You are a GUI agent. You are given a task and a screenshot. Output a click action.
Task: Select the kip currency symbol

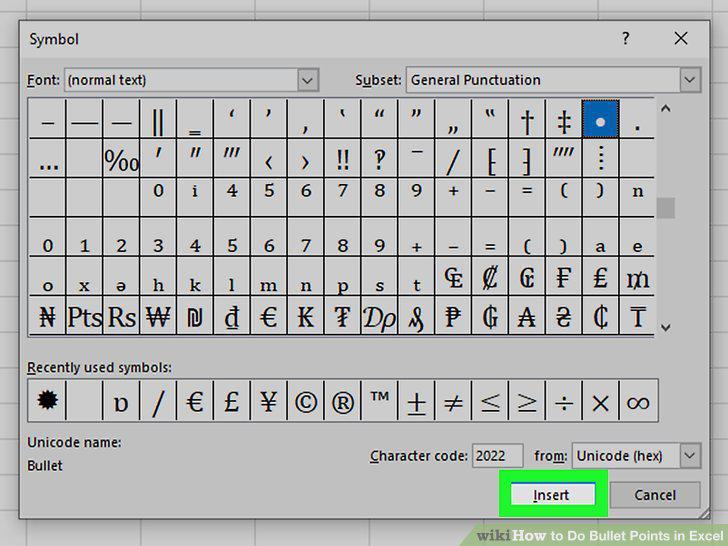306,317
